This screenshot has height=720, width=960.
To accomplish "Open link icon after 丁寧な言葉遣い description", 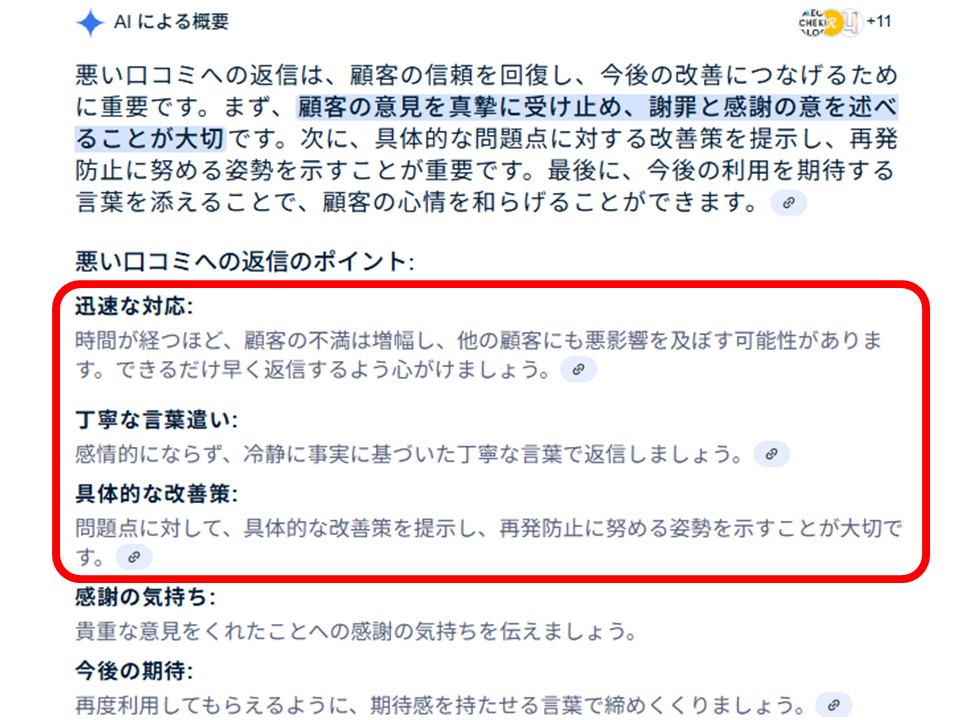I will tap(771, 454).
